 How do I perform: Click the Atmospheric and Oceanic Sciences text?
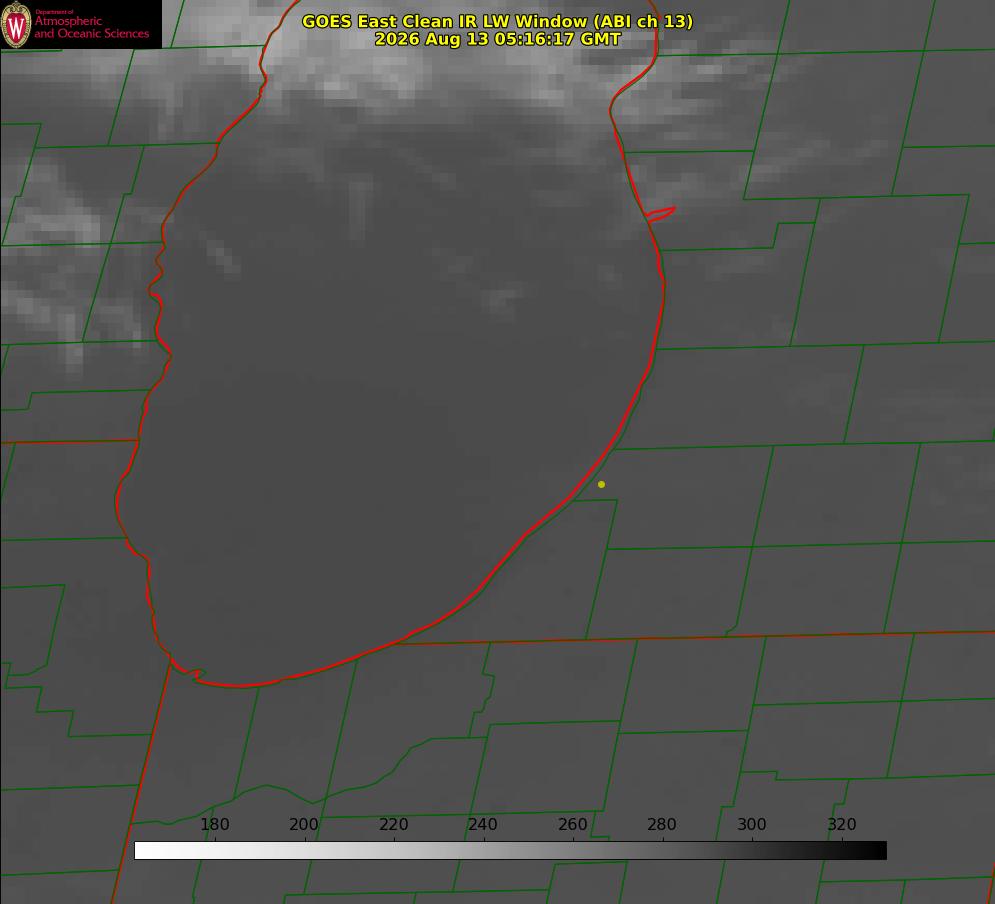click(x=91, y=27)
